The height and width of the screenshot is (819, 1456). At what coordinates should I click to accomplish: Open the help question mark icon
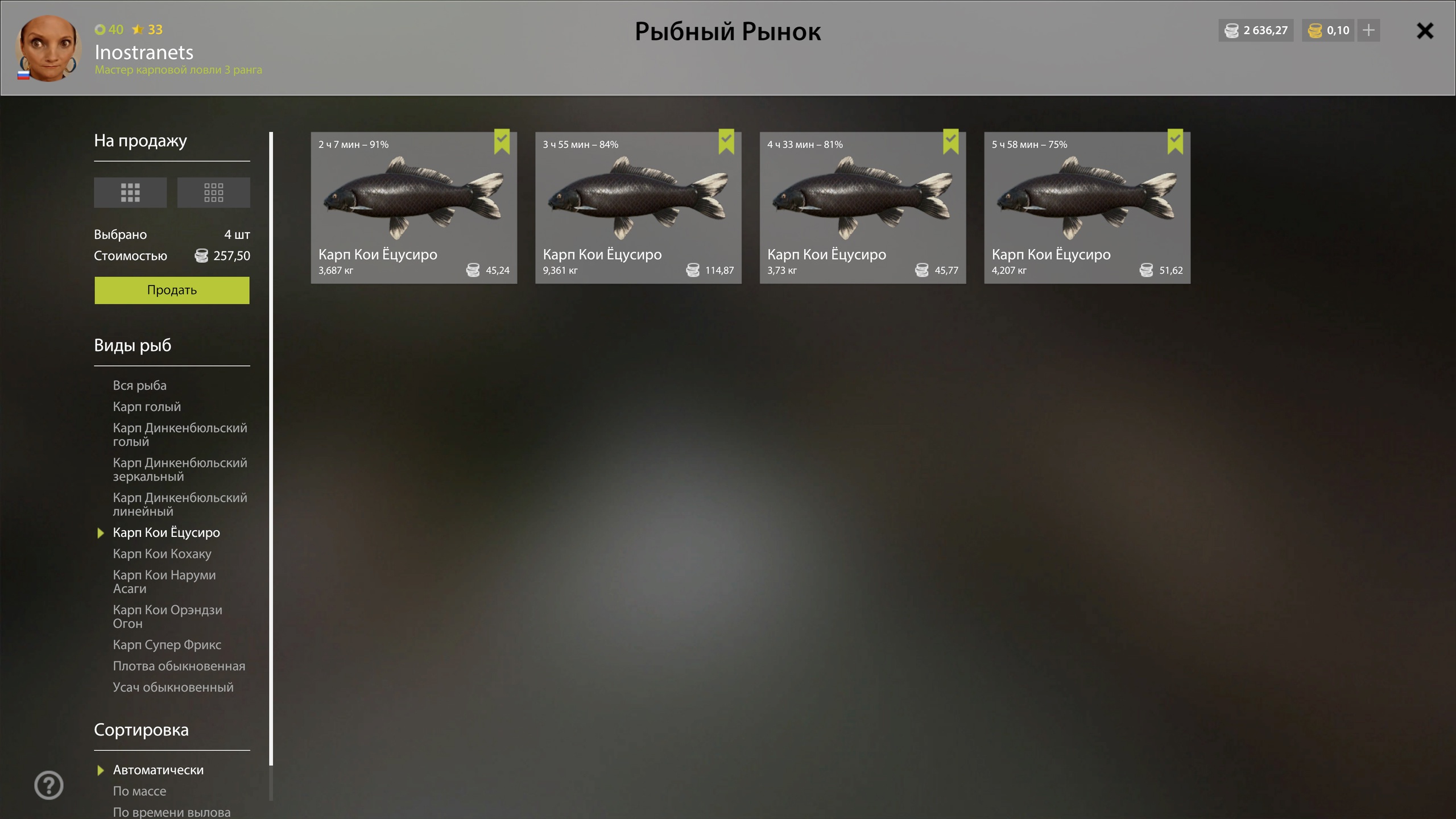coord(49,785)
